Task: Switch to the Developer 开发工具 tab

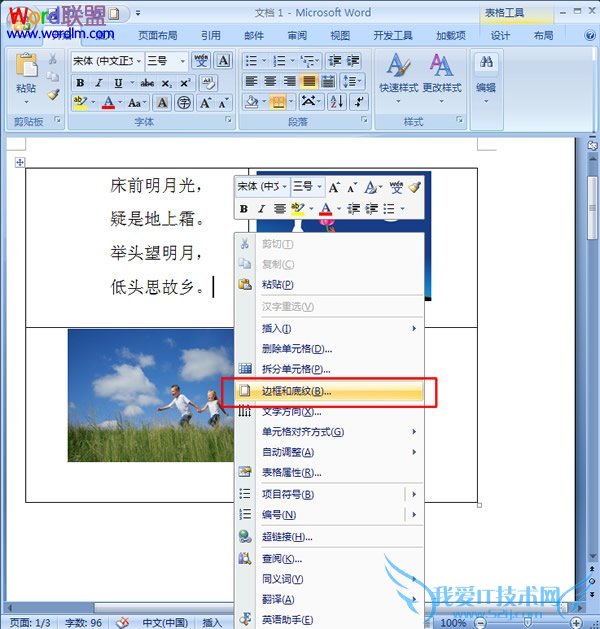Action: (393, 36)
